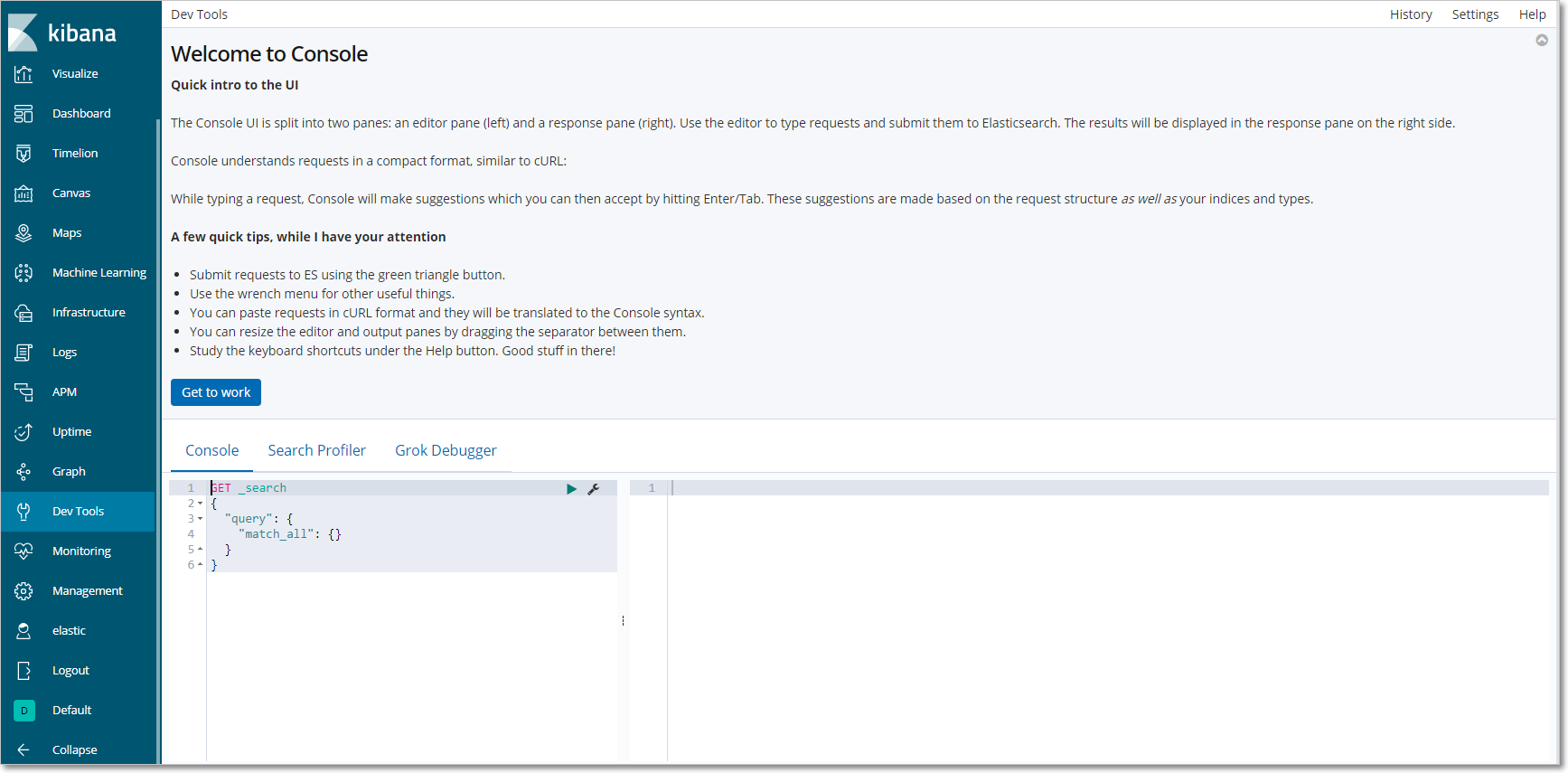Viewport: 1568px width, 773px height.
Task: Switch to the Grok Debugger tab
Action: [446, 450]
